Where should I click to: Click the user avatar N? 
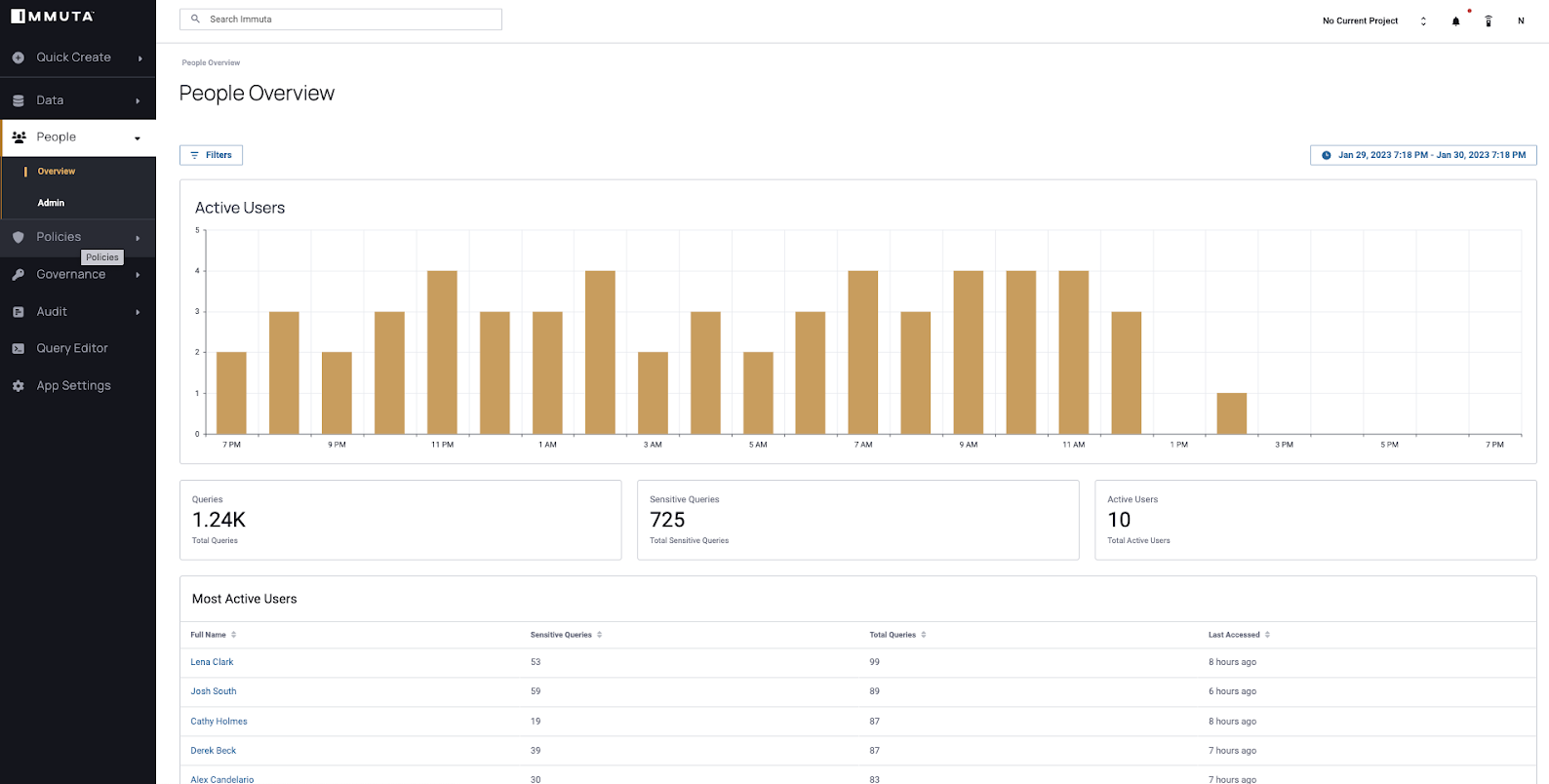point(1520,20)
